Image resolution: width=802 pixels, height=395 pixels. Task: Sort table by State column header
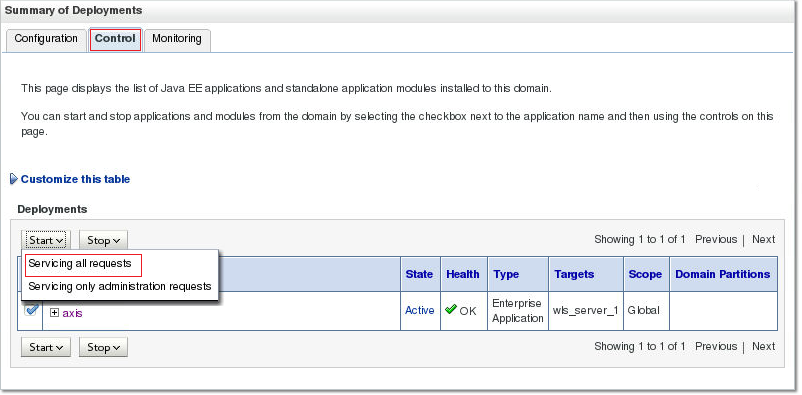419,274
